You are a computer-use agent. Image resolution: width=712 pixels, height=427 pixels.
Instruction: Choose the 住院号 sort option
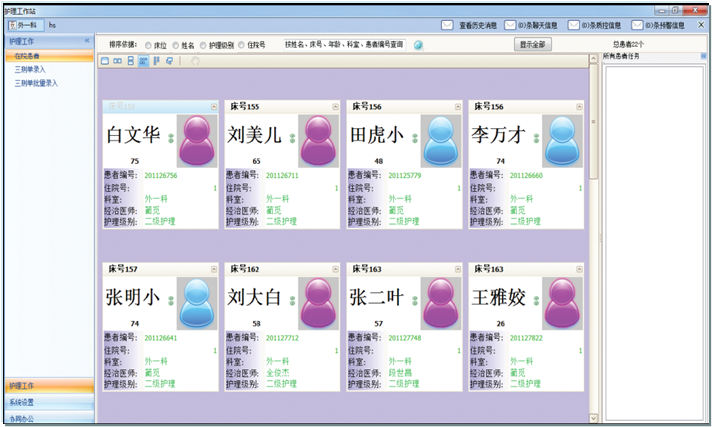click(243, 45)
